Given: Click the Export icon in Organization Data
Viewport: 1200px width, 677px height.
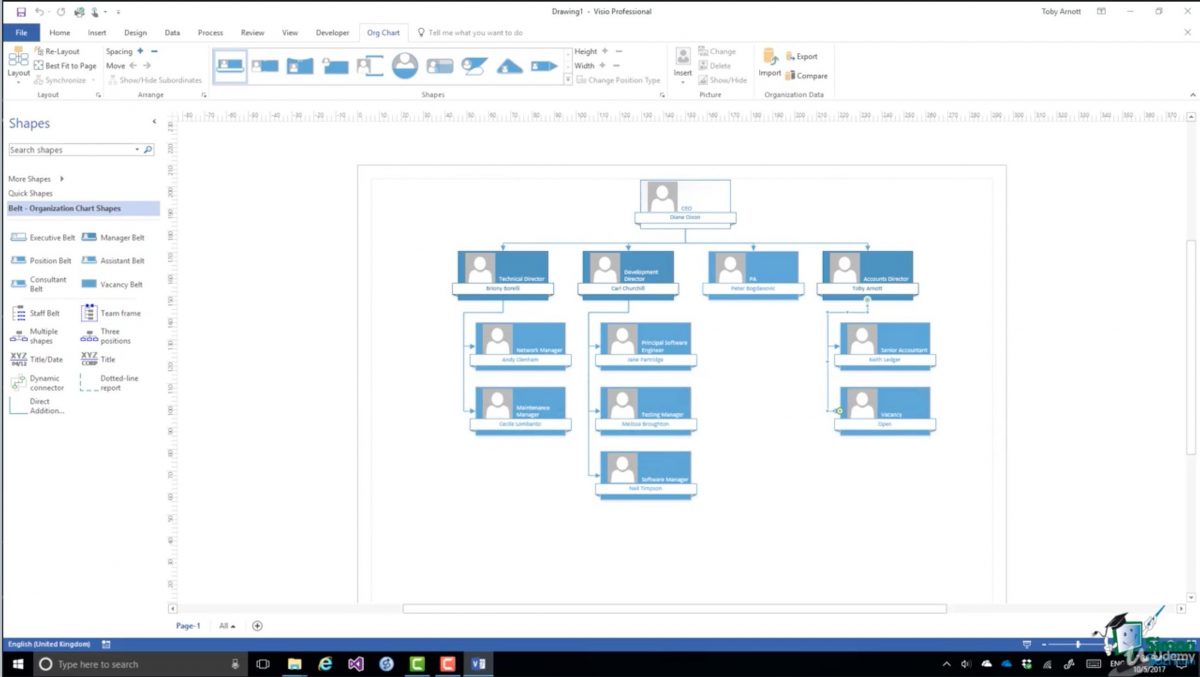Looking at the screenshot, I should [x=800, y=58].
